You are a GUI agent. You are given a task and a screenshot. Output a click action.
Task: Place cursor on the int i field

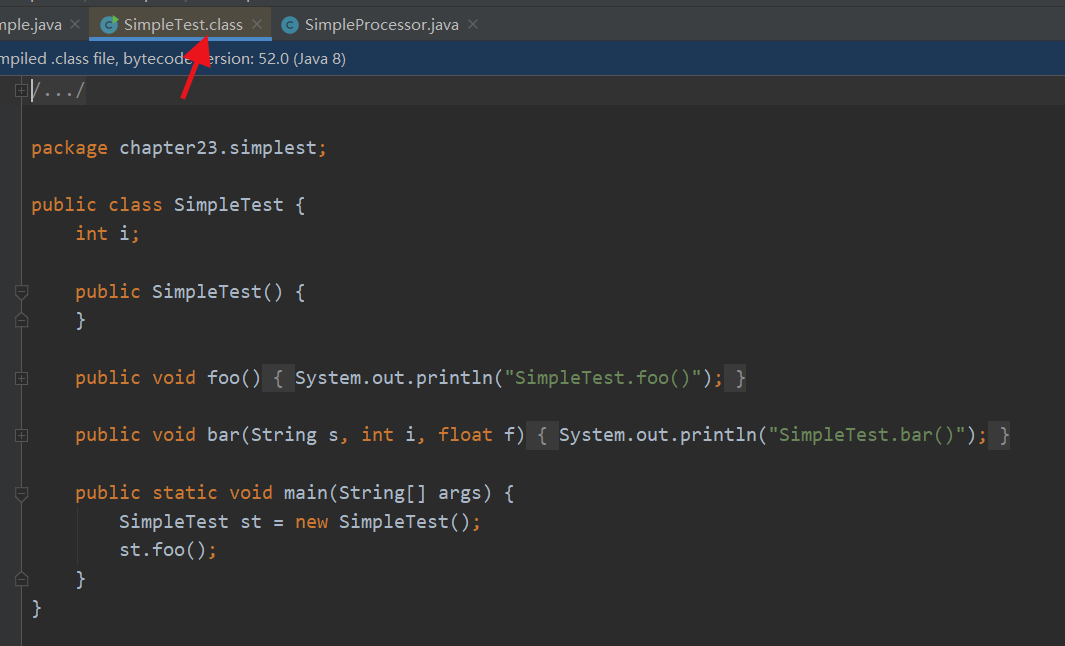click(x=107, y=234)
